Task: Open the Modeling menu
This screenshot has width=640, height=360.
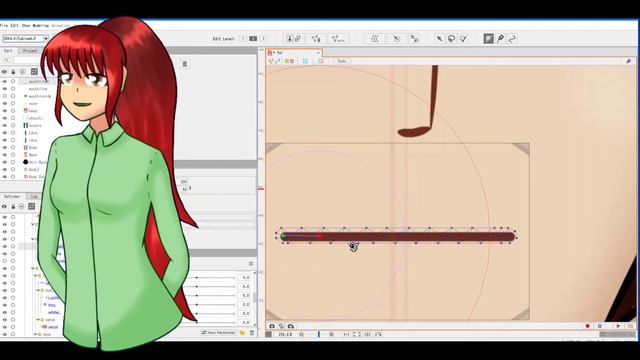Action: click(40, 25)
